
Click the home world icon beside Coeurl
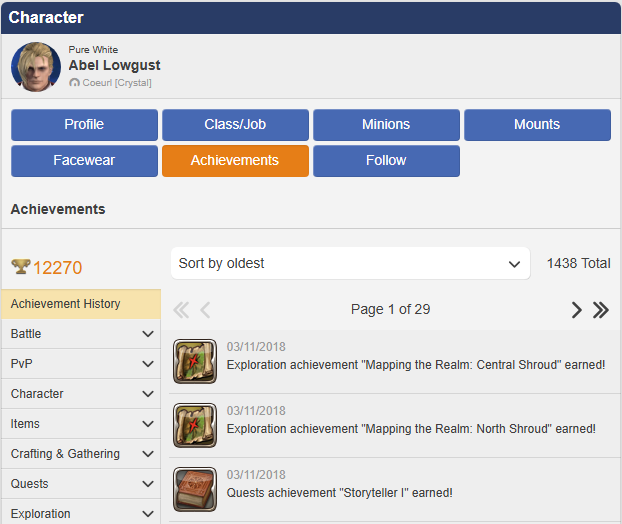coord(74,83)
